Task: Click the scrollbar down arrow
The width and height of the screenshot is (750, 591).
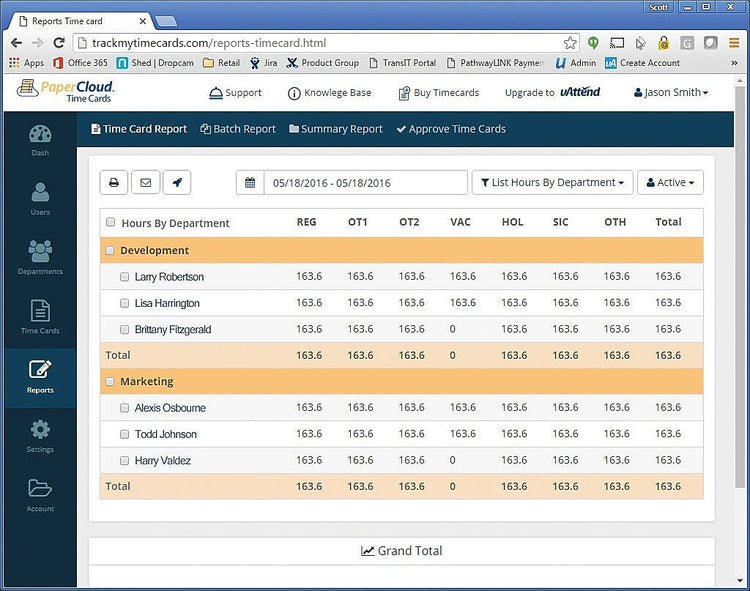Action: tap(740, 581)
